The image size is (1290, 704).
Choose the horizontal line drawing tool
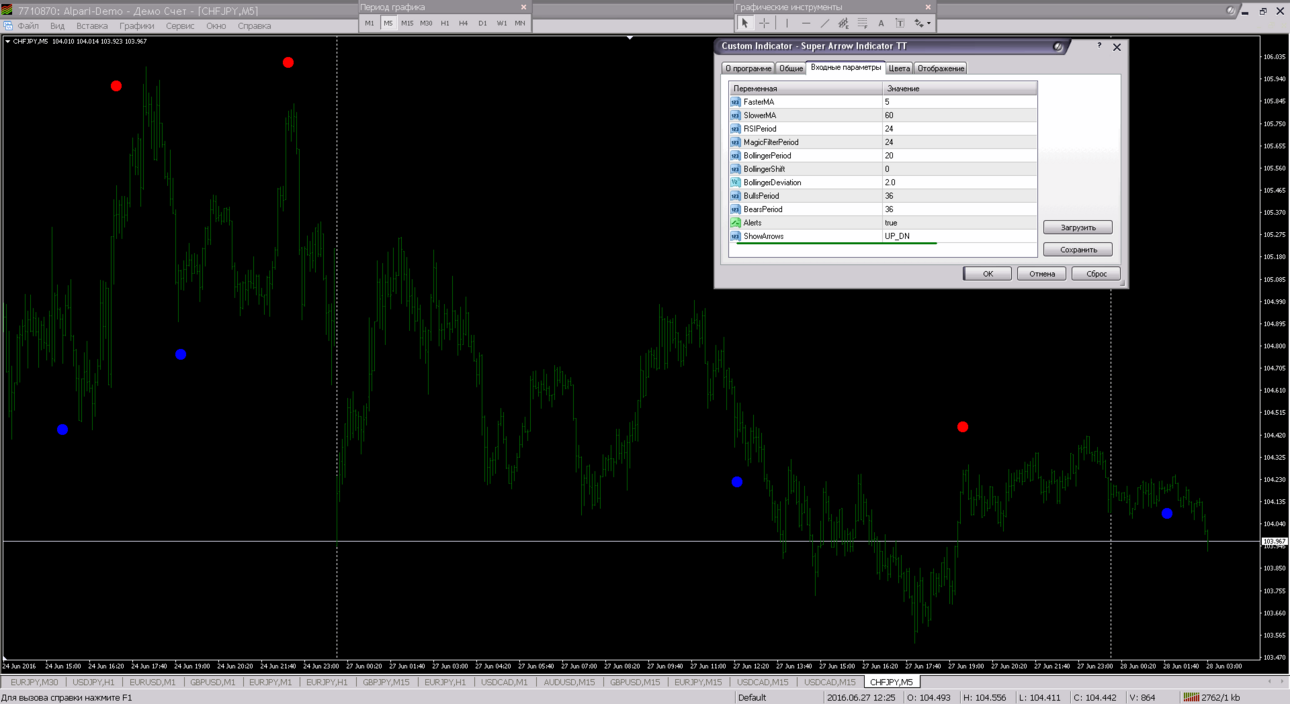click(x=806, y=23)
